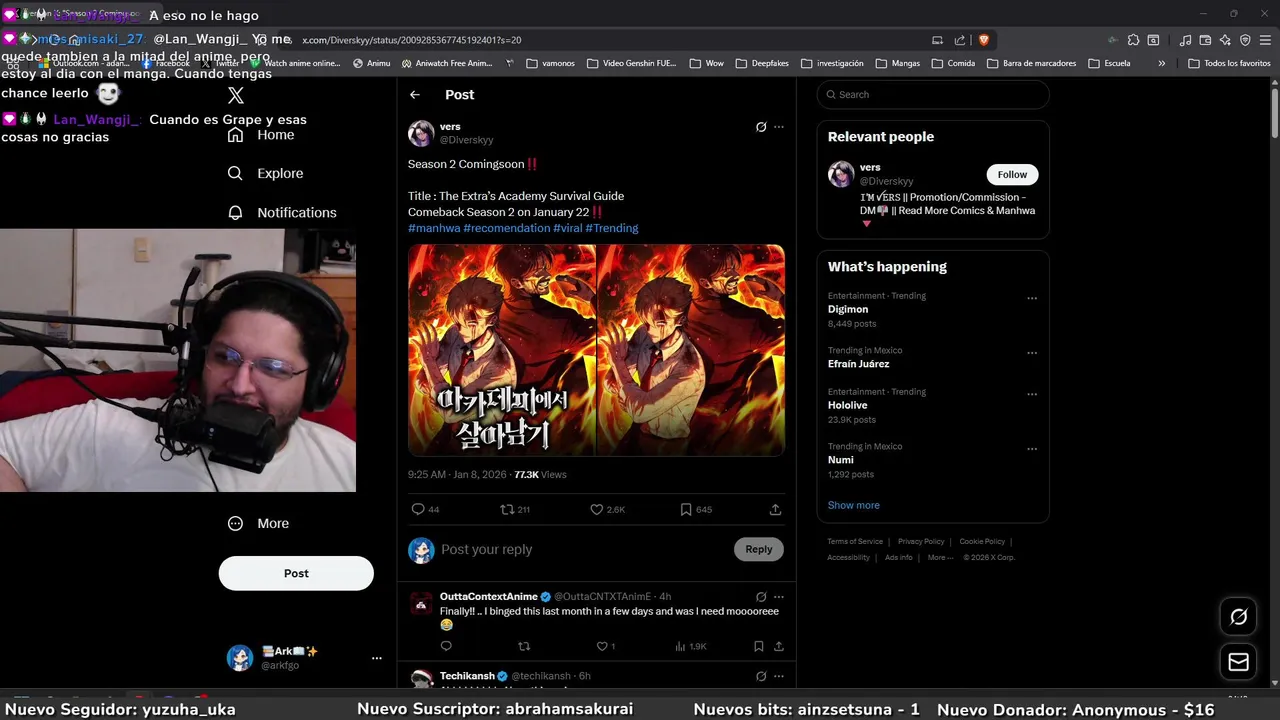Click Brave Shields lion icon in address bar

(x=984, y=40)
